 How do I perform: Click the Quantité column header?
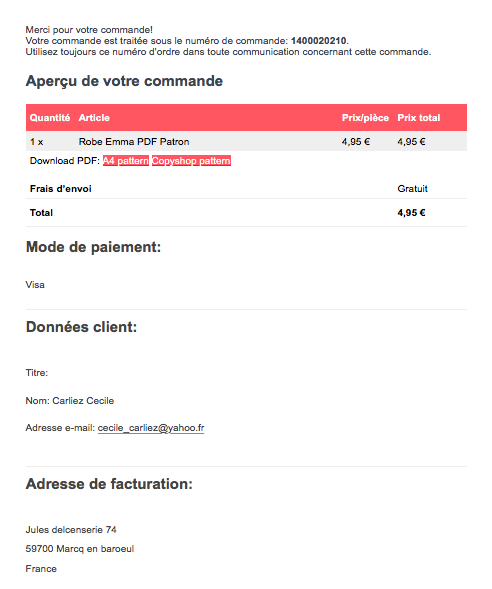click(x=50, y=118)
